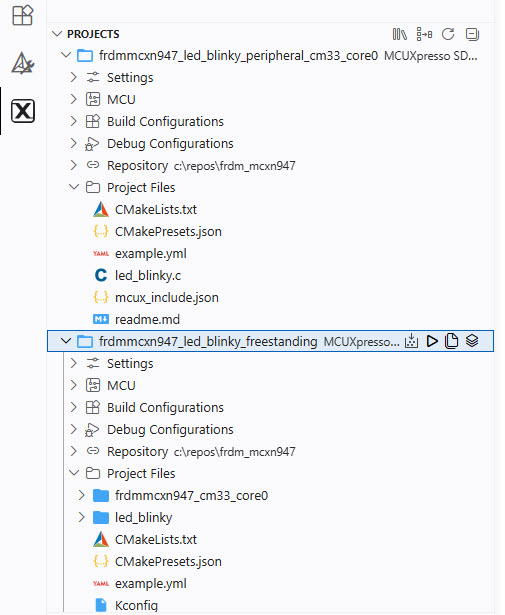
Task: Collapse all projects in the Projects view
Action: coord(472,34)
